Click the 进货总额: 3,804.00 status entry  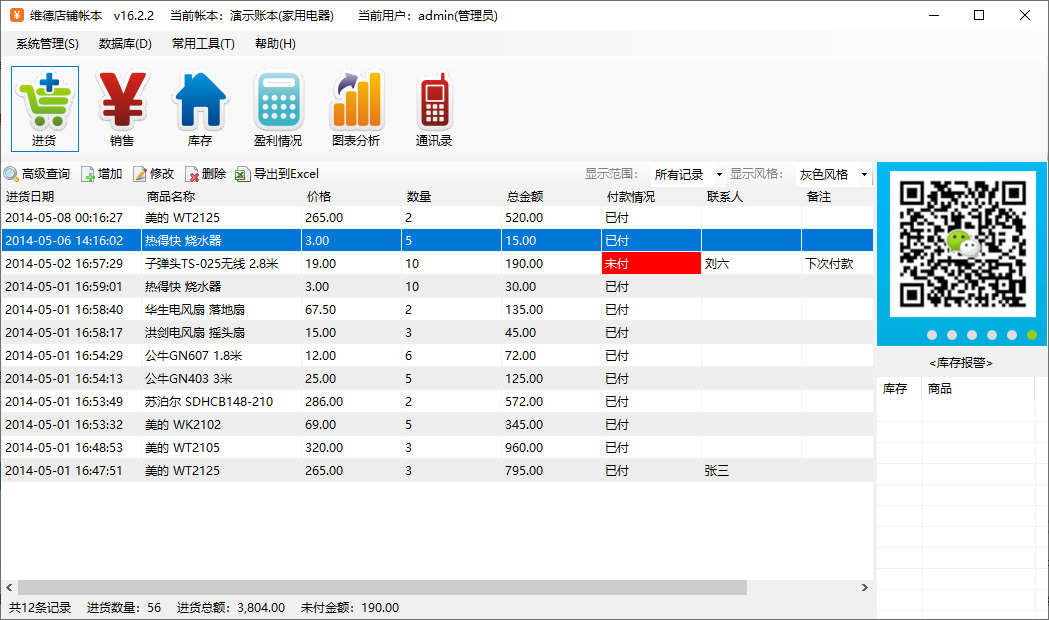231,608
